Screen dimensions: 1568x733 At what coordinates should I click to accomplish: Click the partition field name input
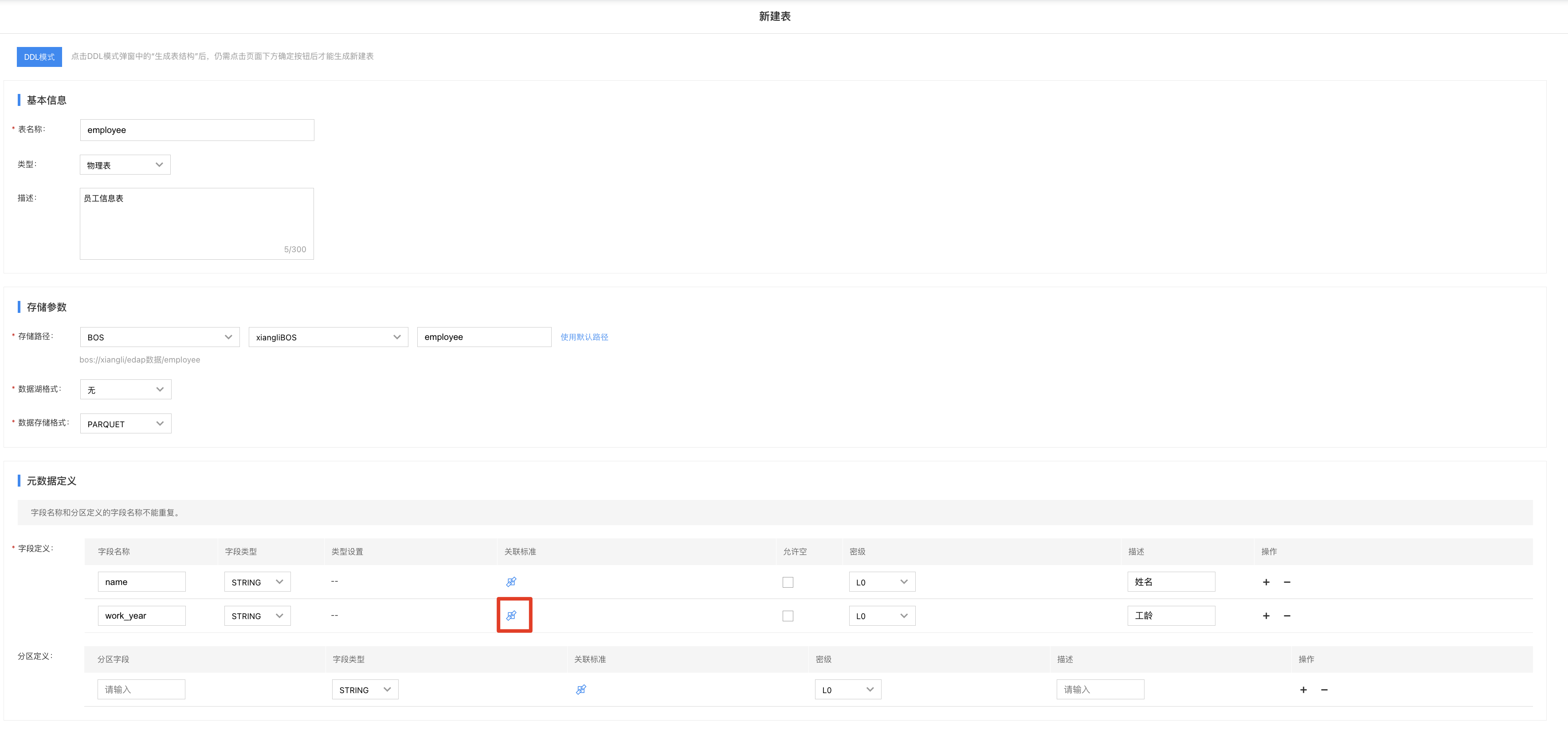point(141,690)
